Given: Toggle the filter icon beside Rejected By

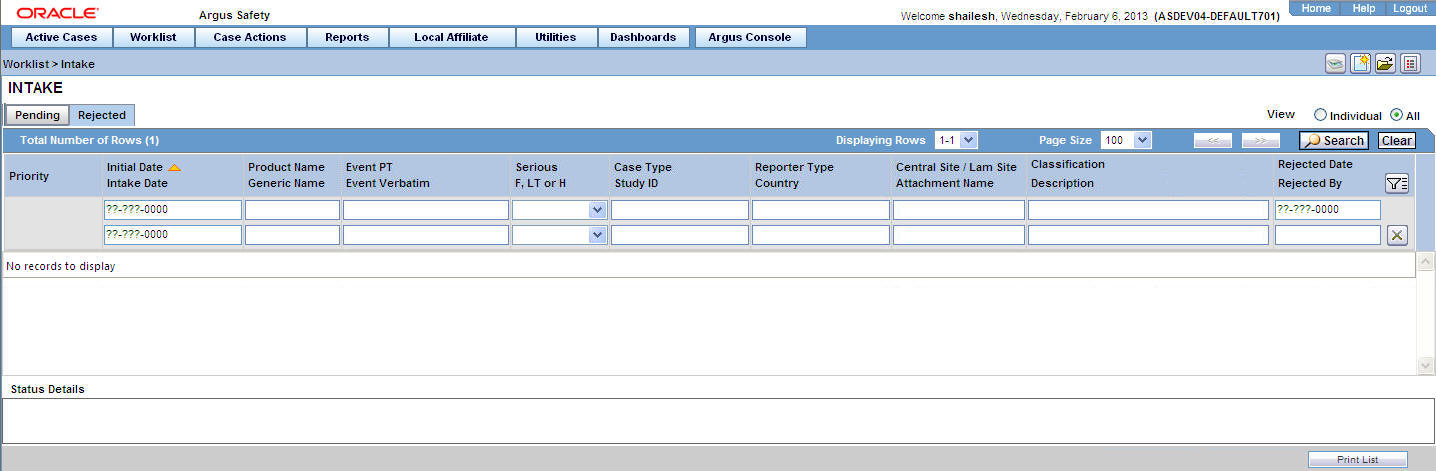Looking at the screenshot, I should click(1397, 183).
